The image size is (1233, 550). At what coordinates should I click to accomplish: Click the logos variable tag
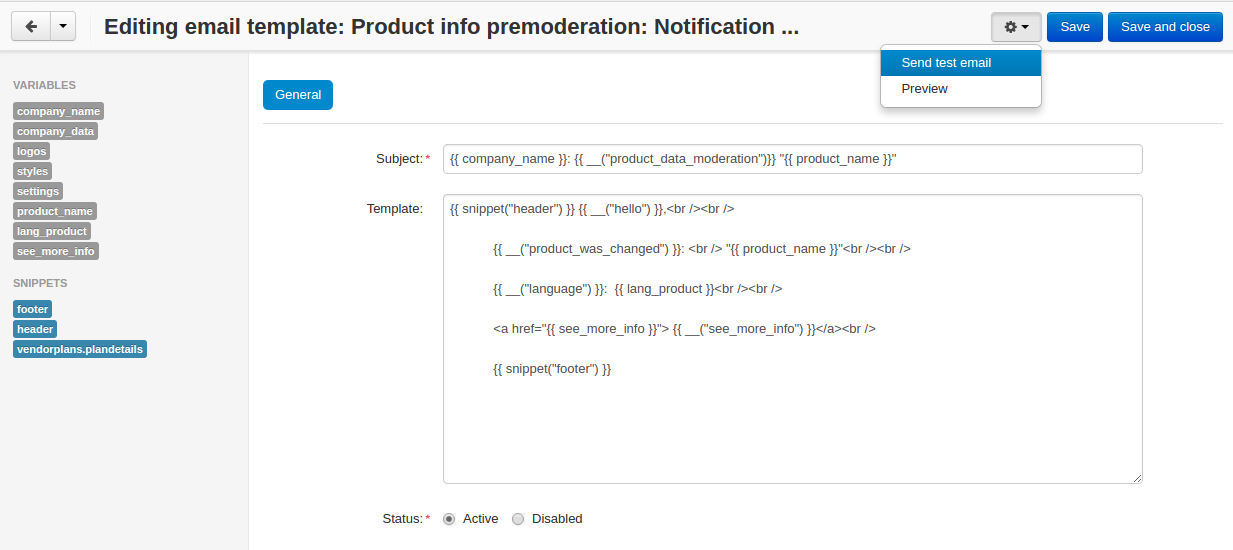(32, 151)
